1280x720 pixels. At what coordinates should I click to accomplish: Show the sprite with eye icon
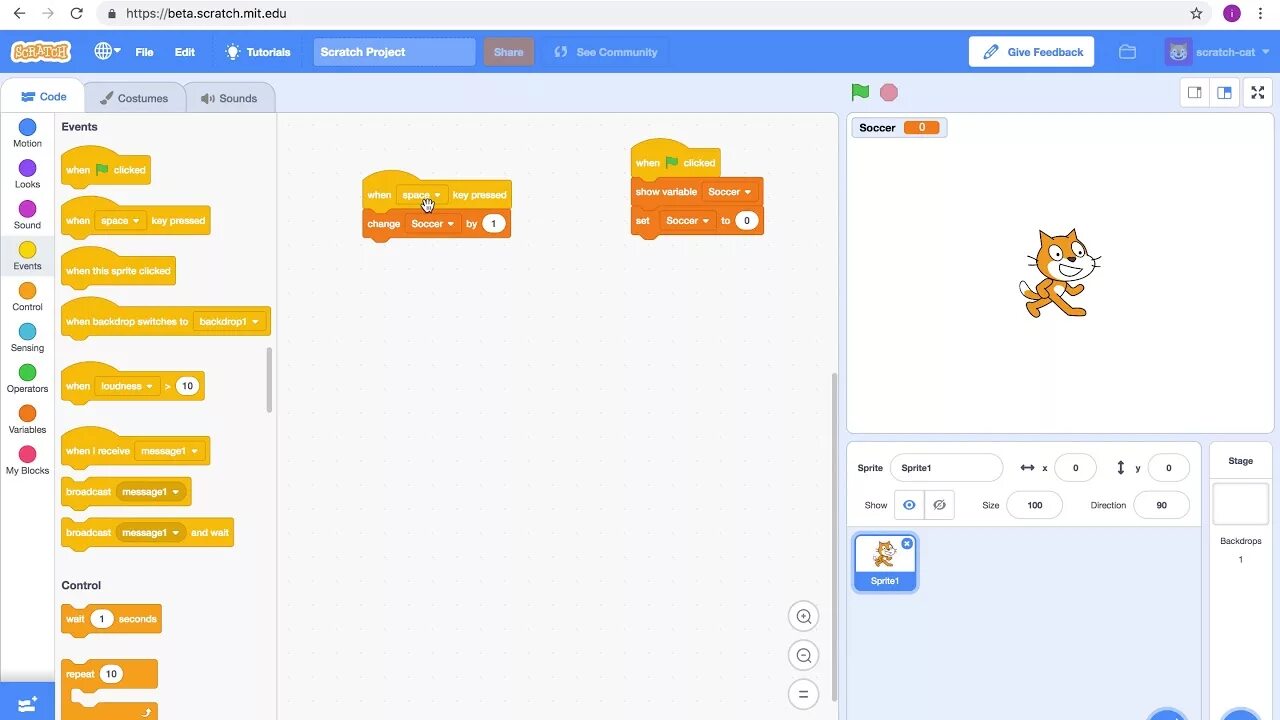(909, 505)
